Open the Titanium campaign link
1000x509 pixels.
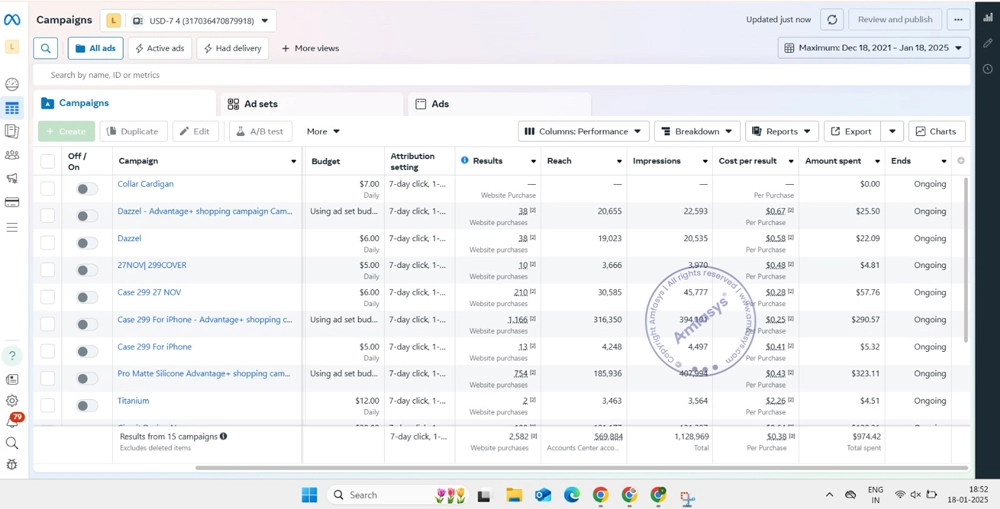point(133,401)
